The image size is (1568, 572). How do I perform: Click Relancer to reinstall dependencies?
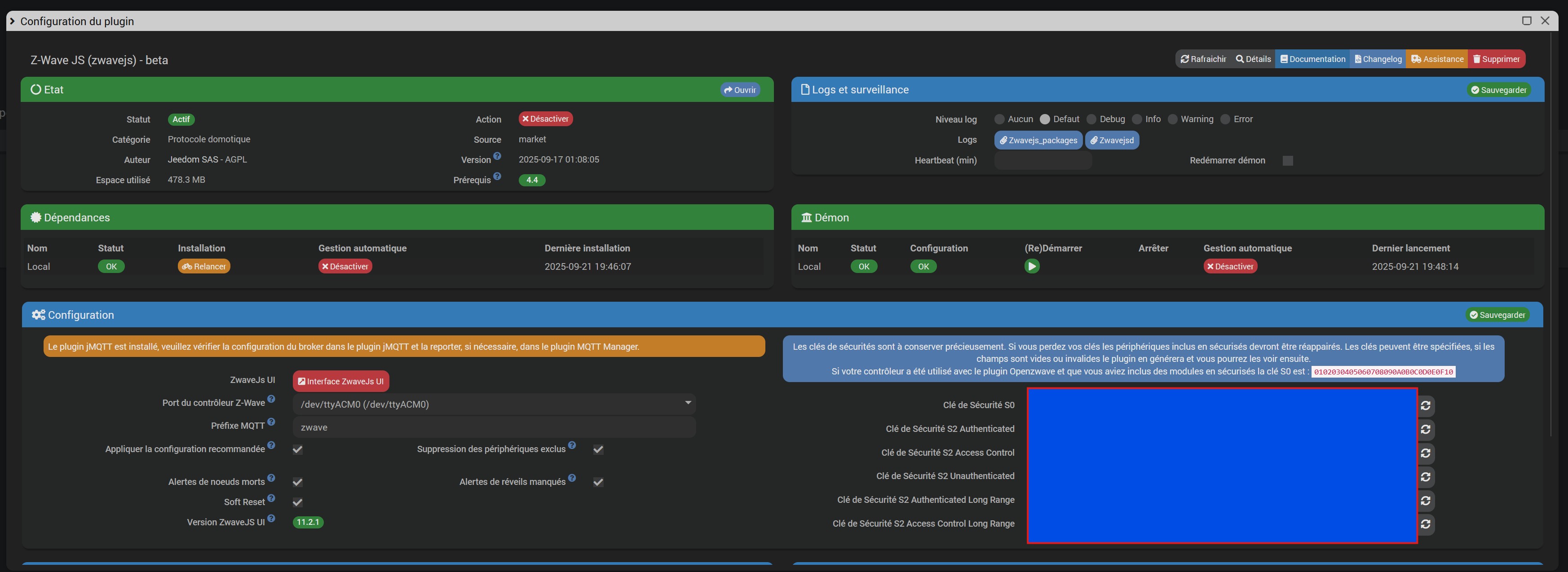coord(204,267)
